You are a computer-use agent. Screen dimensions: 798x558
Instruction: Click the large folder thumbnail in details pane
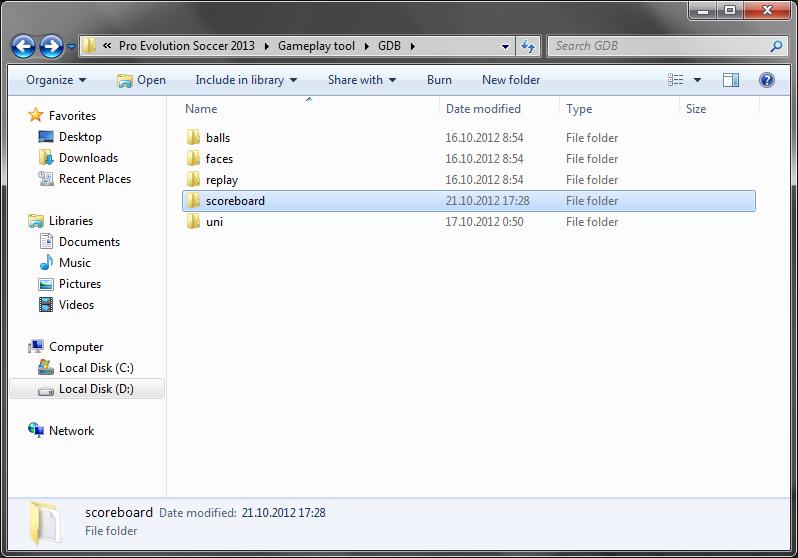pyautogui.click(x=45, y=523)
